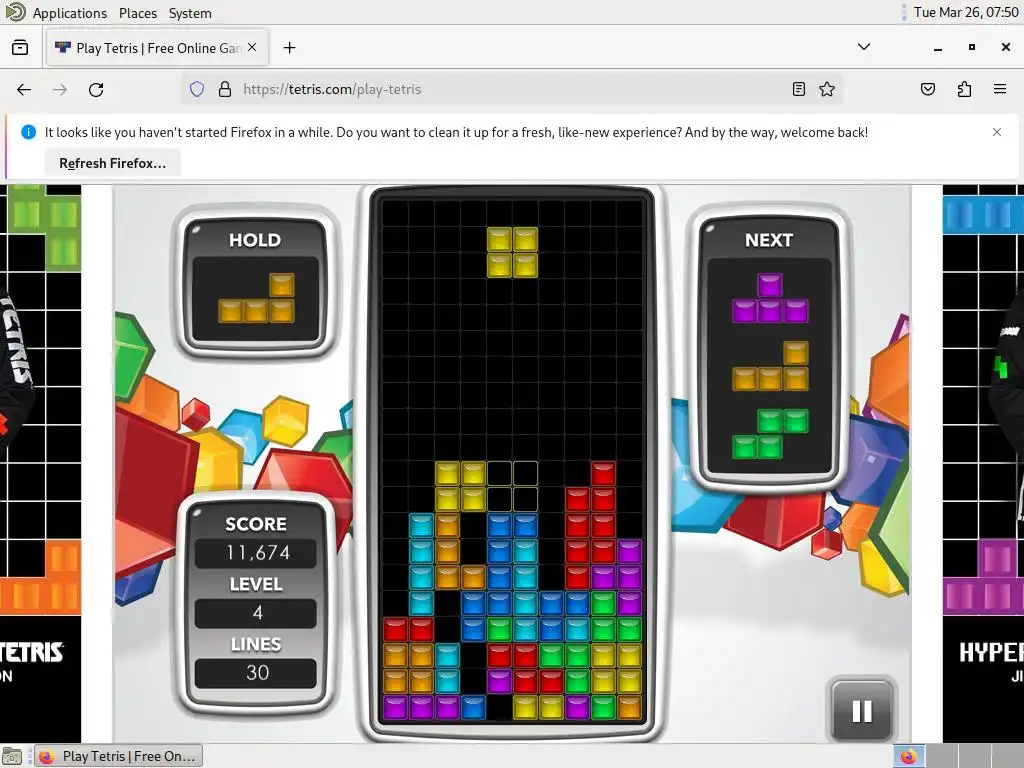Reload the Tetris page
Screen dimensions: 1024x768
[x=96, y=89]
